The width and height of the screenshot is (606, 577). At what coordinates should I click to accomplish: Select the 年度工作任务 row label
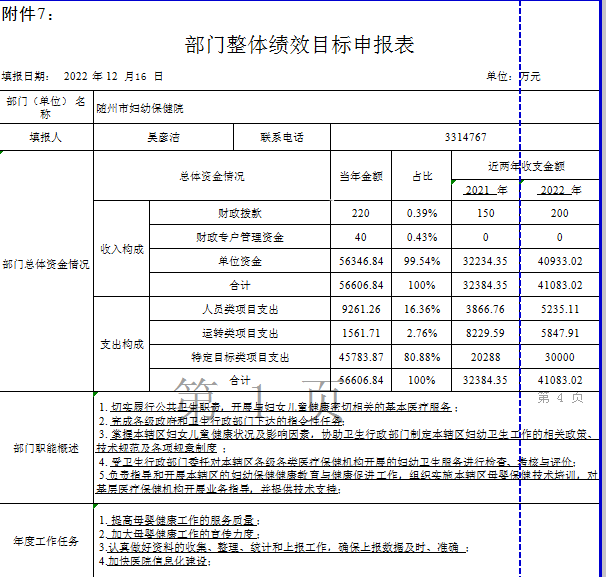click(x=46, y=540)
